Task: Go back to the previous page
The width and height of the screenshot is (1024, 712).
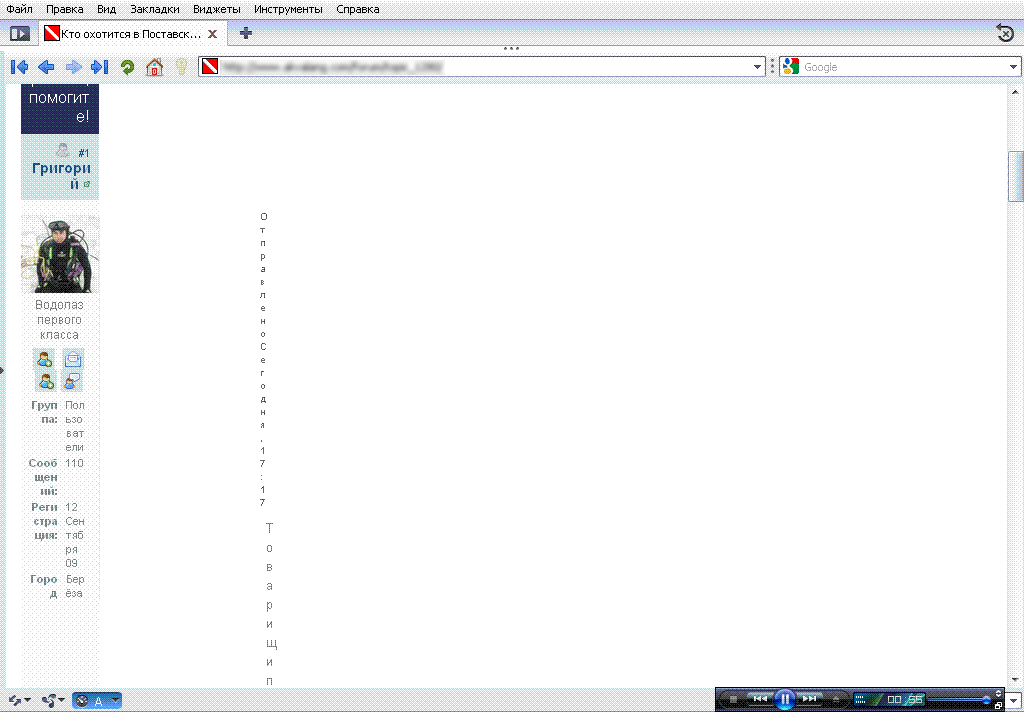Action: pos(46,67)
